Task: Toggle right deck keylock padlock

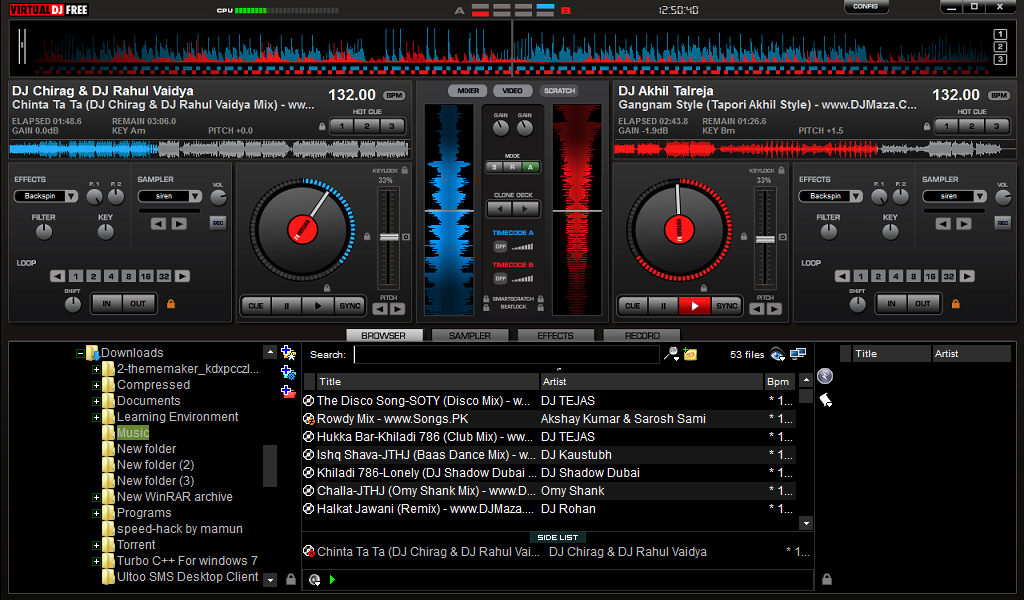Action: click(x=781, y=170)
